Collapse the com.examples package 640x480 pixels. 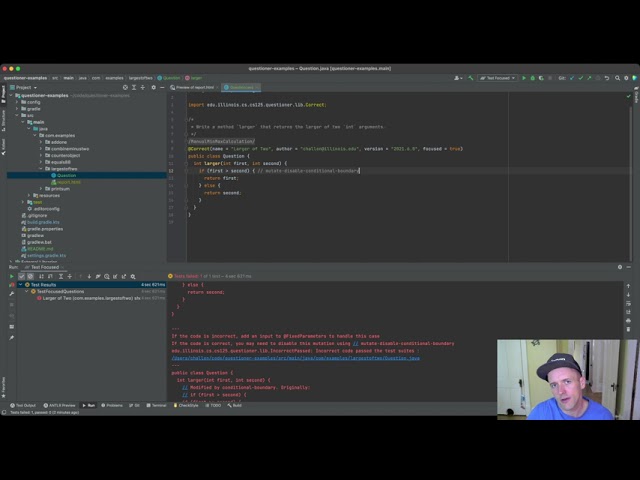(x=35, y=136)
